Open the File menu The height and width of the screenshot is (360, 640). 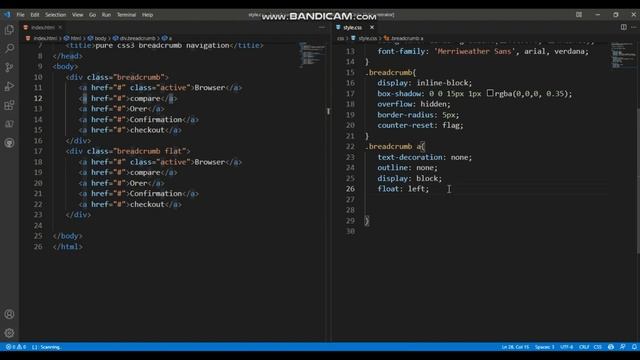tap(20, 15)
